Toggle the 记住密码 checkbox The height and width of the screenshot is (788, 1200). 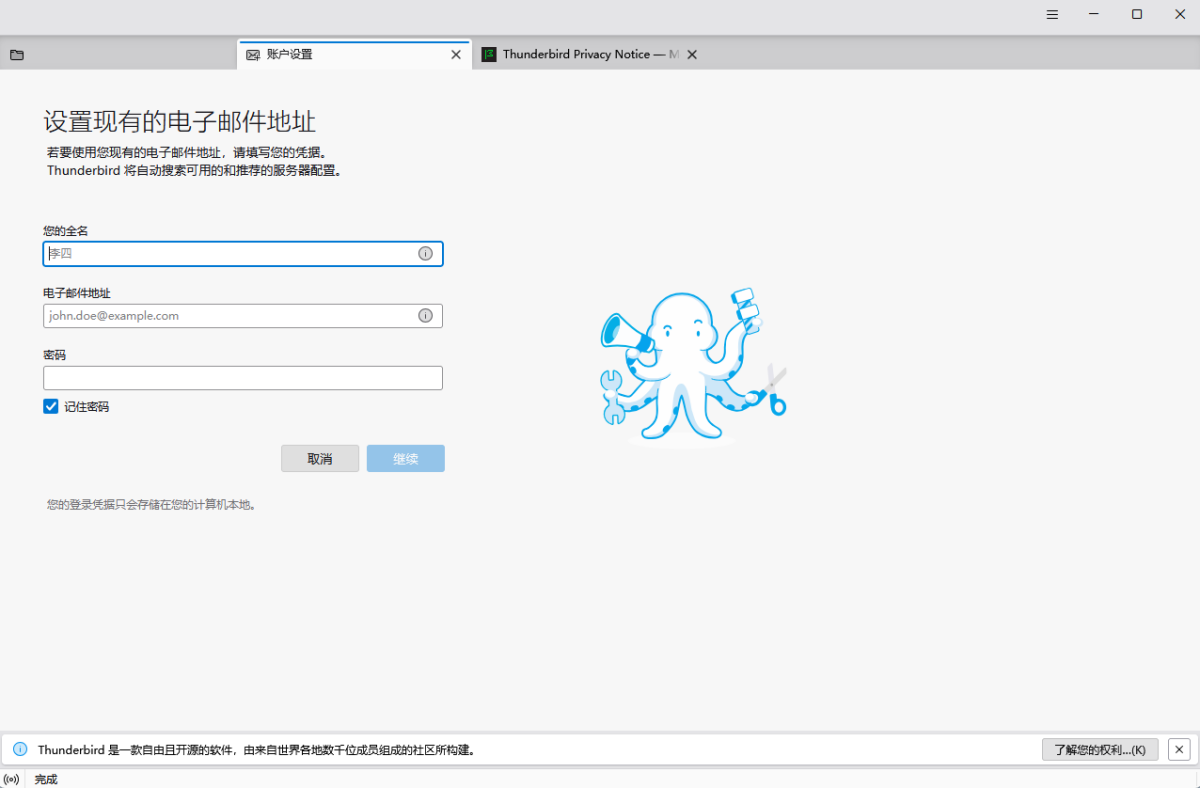coord(51,406)
